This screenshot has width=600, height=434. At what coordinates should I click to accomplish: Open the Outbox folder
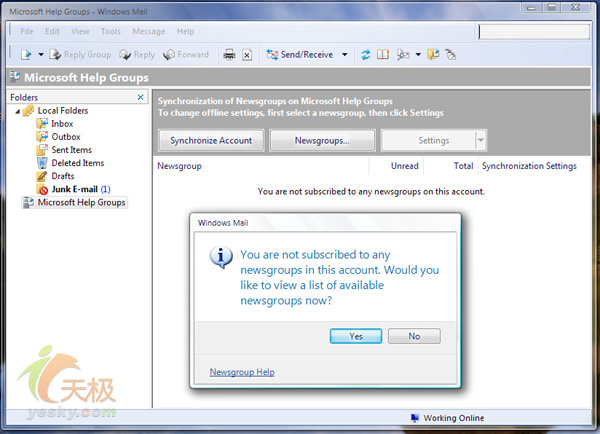tap(66, 137)
